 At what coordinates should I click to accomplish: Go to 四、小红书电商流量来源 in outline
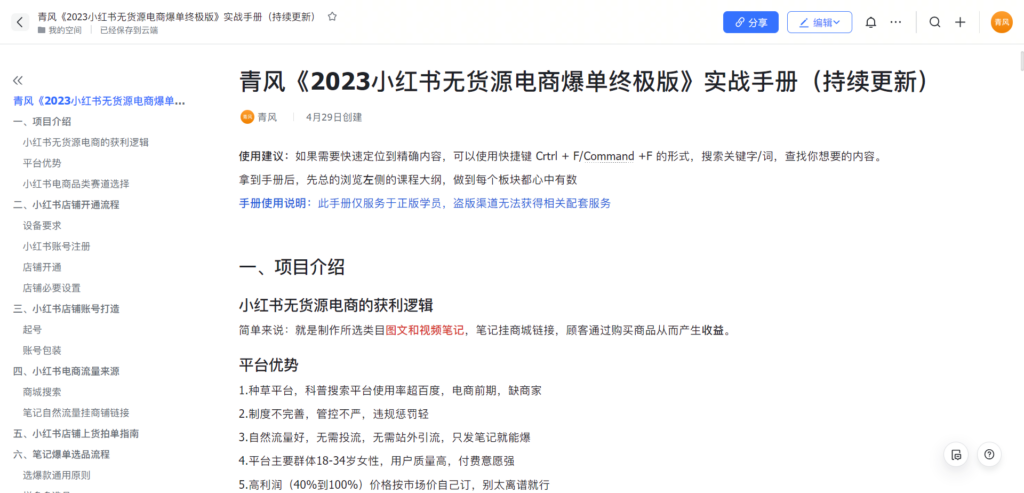[66, 371]
